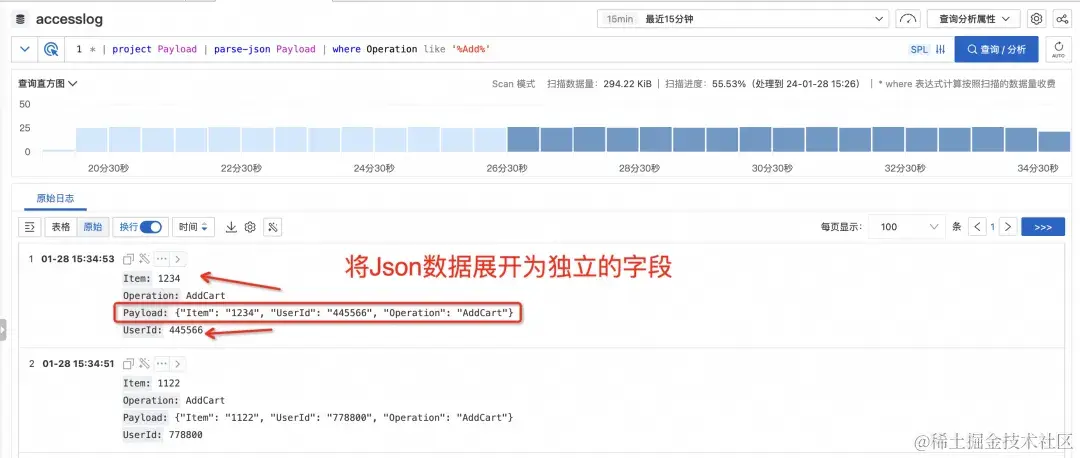Open query tuning sliders icon
Image resolution: width=1080 pixels, height=458 pixels.
click(x=940, y=50)
